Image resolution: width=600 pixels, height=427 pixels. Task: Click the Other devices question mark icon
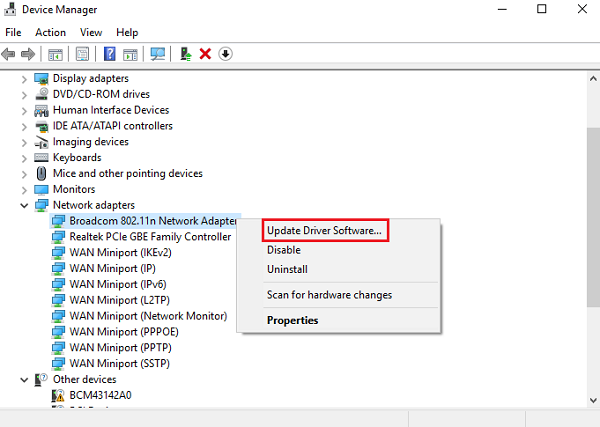pyautogui.click(x=41, y=380)
